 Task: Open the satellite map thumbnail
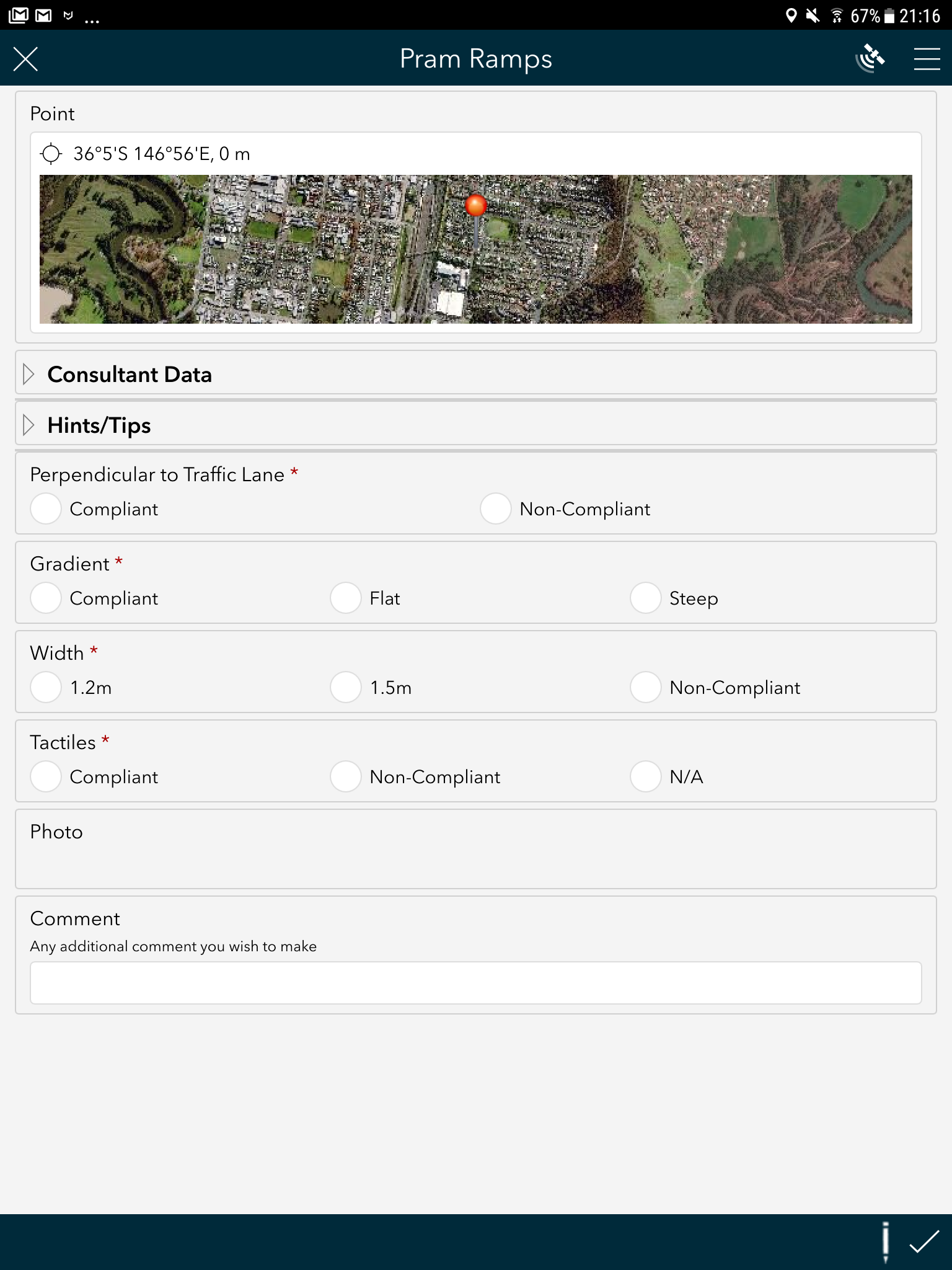pos(476,249)
